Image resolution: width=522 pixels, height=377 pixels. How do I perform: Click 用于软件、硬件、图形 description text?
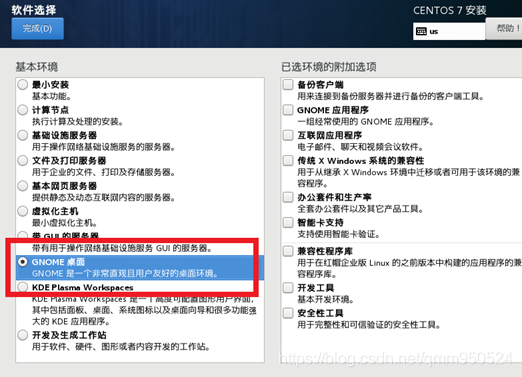(x=121, y=347)
